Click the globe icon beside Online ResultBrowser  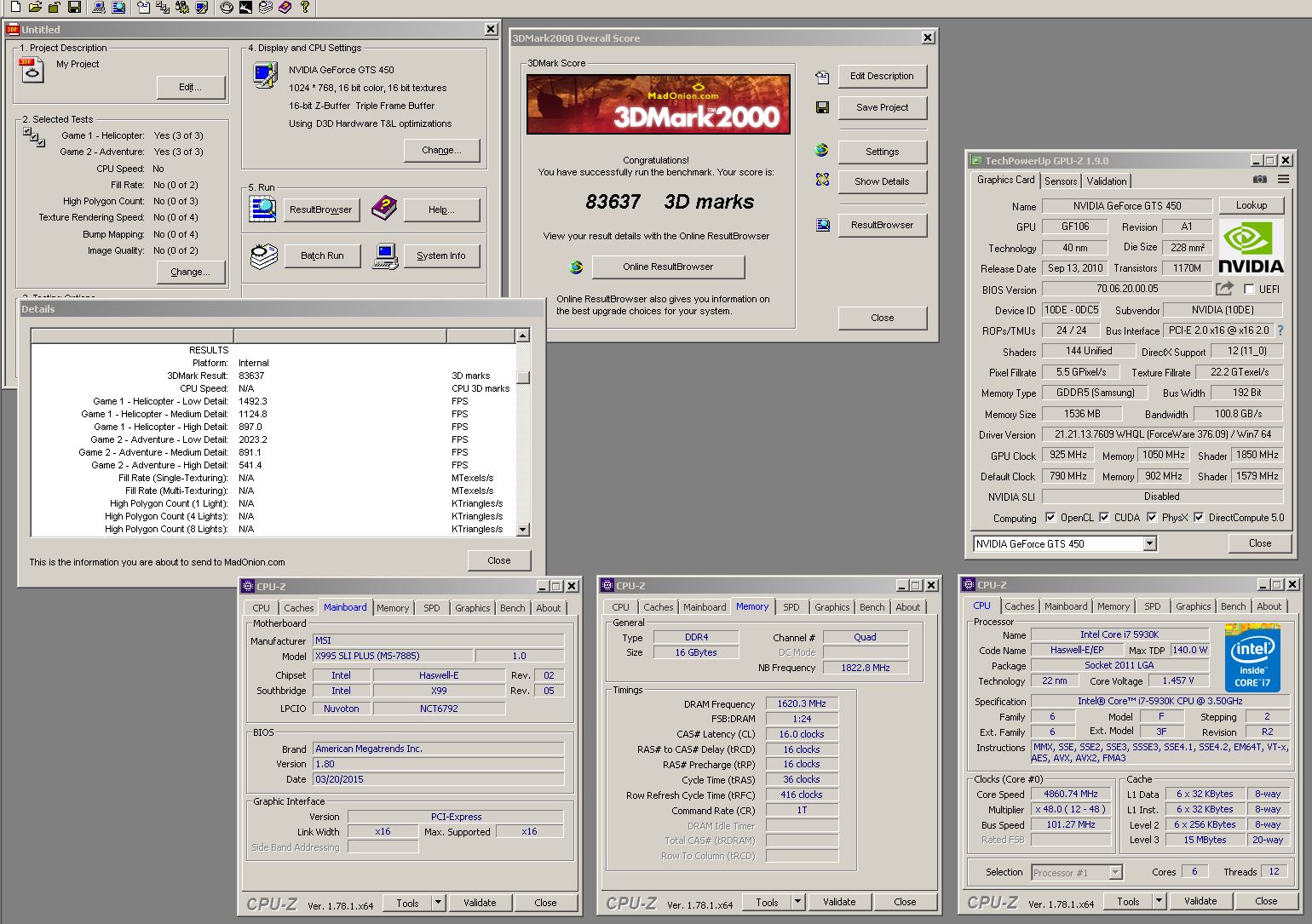tap(576, 267)
